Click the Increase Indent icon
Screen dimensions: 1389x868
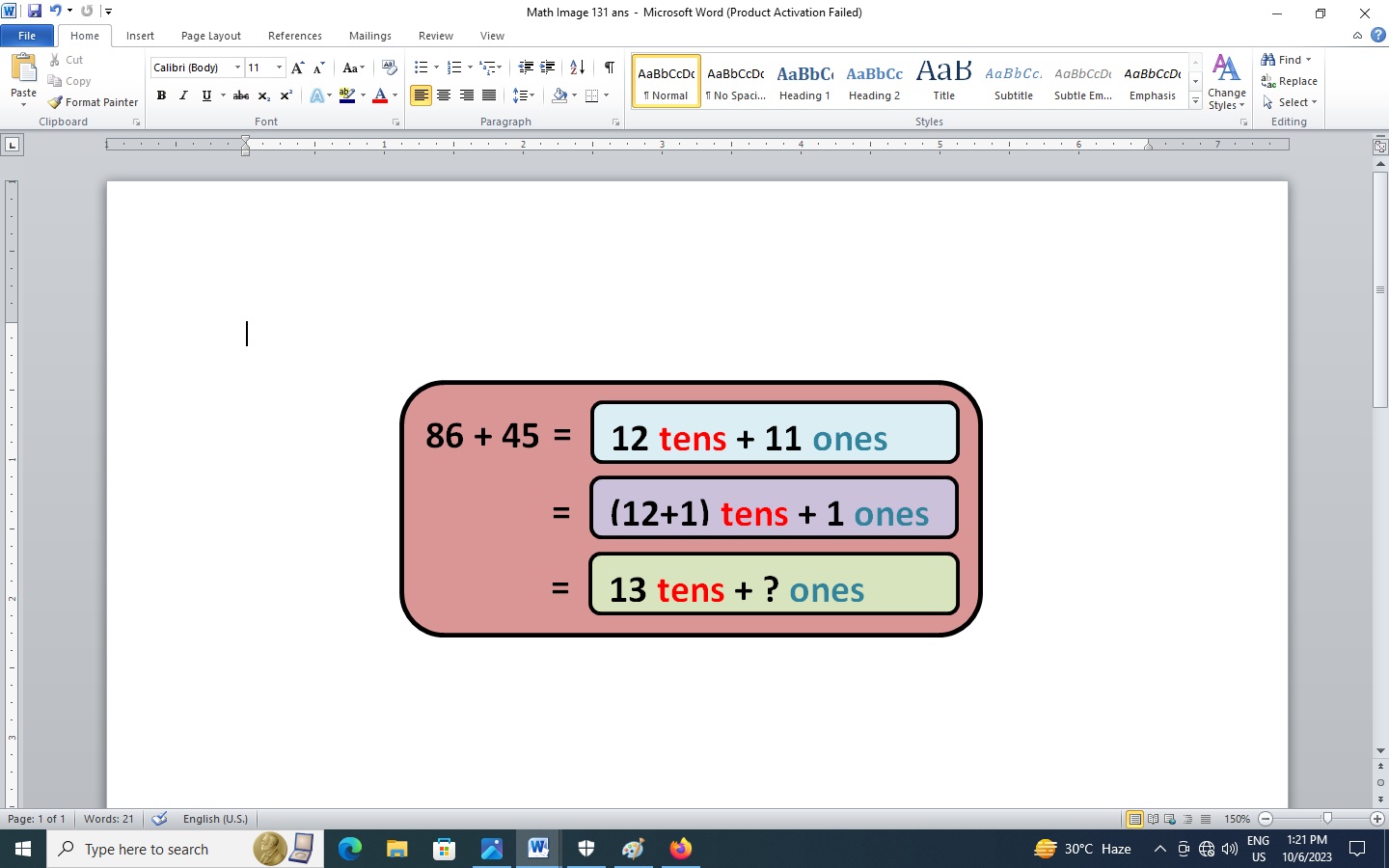tap(548, 68)
